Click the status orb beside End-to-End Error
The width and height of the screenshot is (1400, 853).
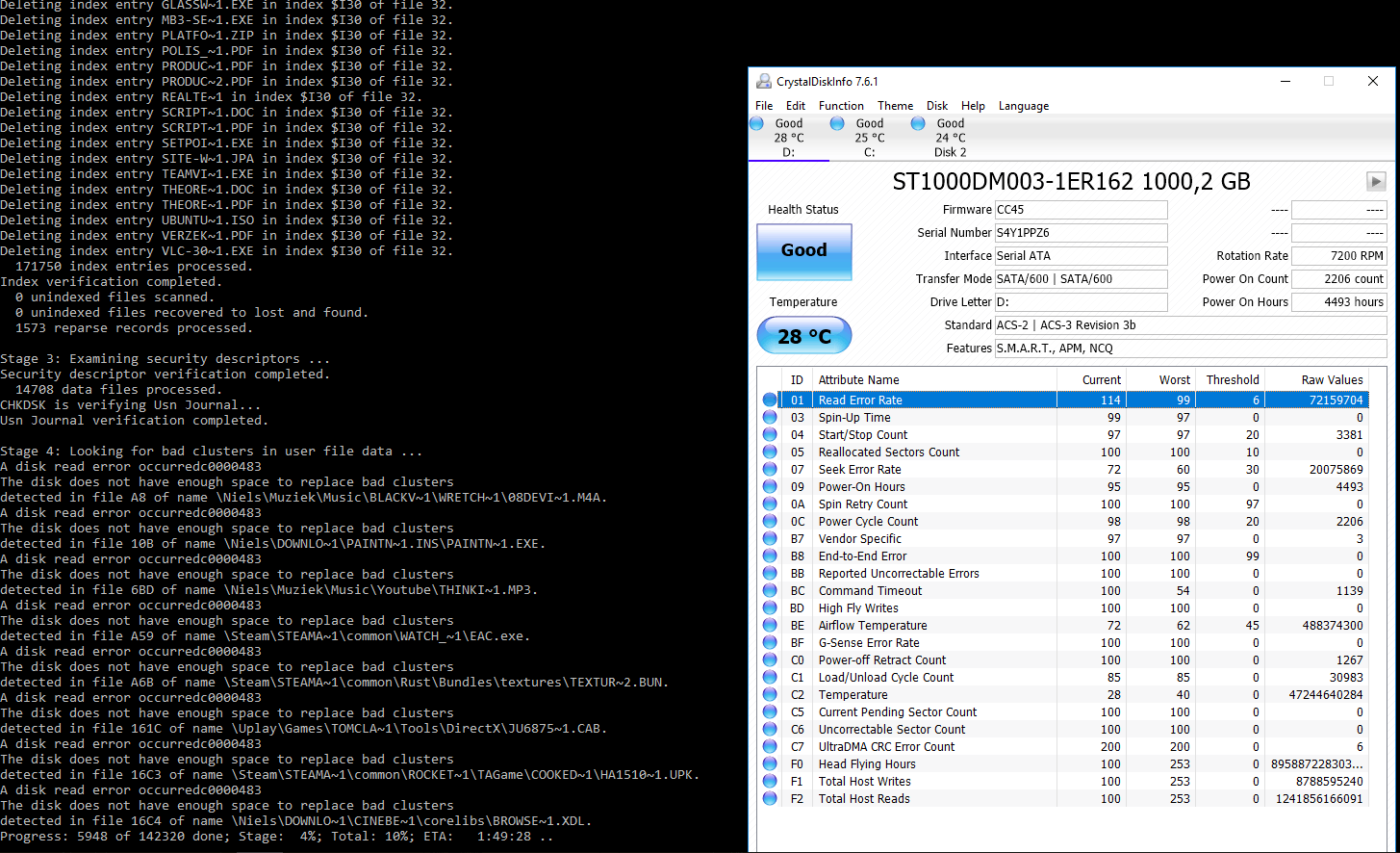click(770, 556)
